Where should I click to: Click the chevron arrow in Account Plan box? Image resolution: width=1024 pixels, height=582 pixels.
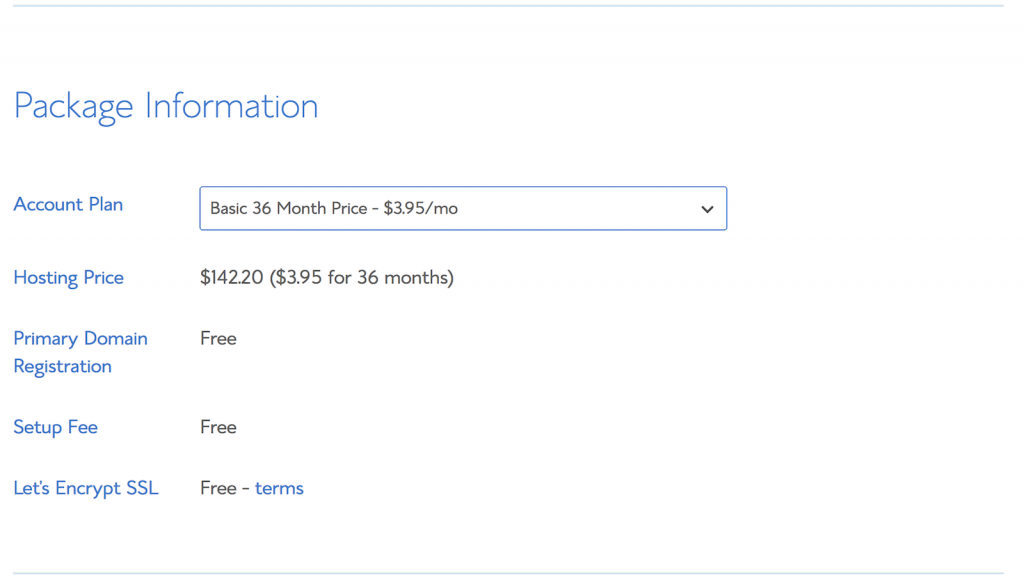(x=707, y=210)
